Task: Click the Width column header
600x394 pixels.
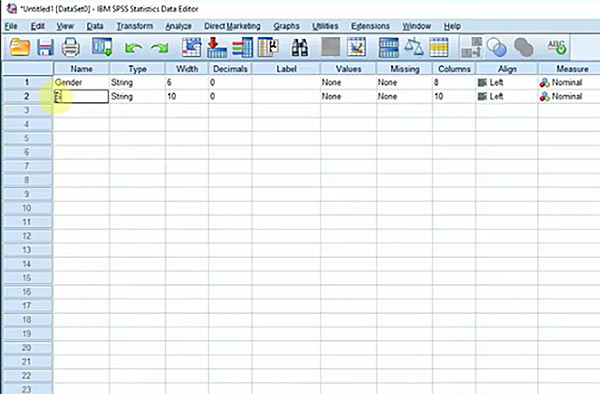Action: pyautogui.click(x=187, y=69)
